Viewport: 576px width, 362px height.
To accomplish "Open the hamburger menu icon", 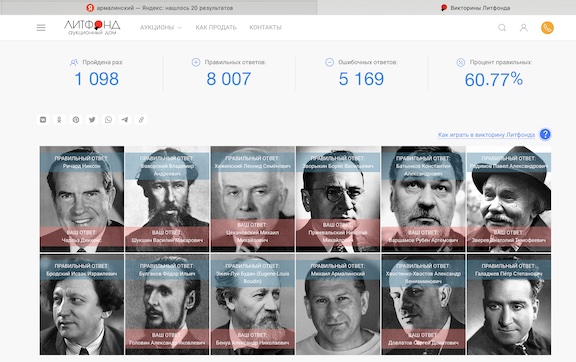I will pyautogui.click(x=41, y=28).
